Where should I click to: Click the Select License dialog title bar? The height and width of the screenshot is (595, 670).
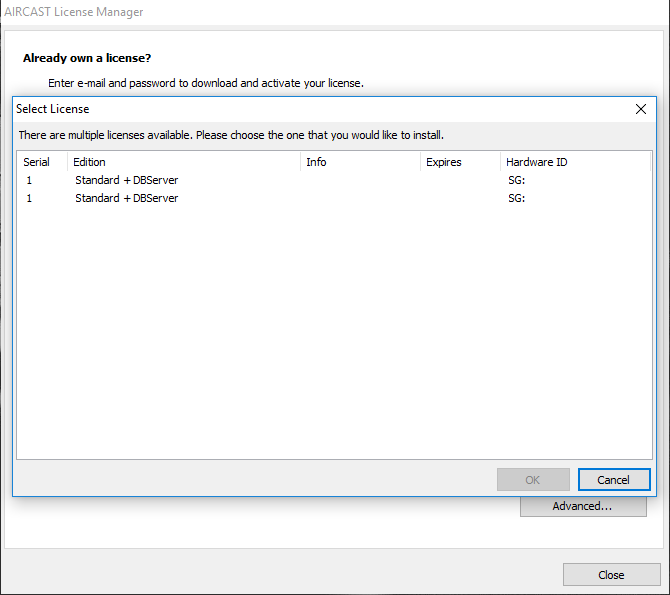point(300,109)
